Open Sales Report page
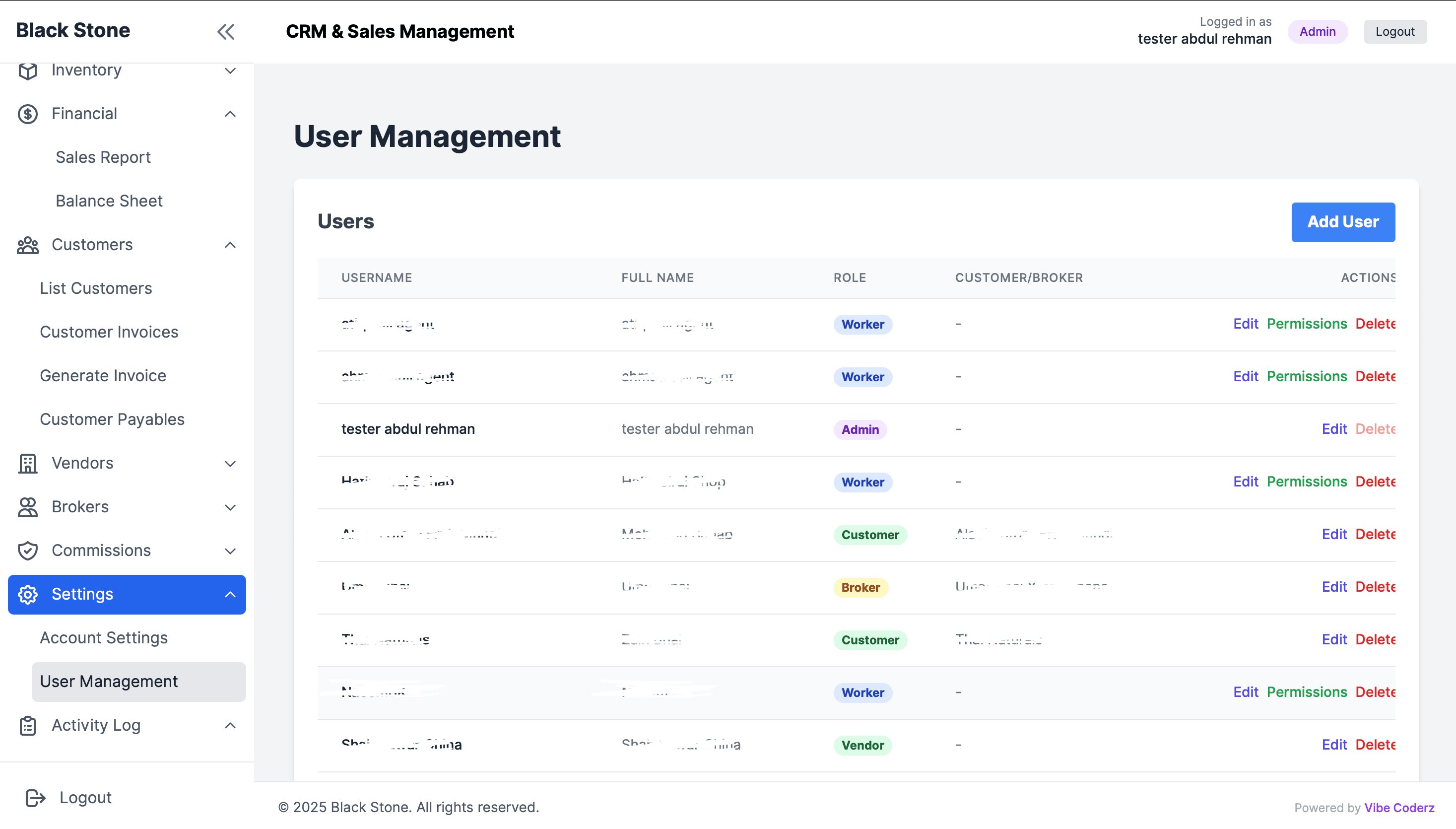 pyautogui.click(x=103, y=157)
